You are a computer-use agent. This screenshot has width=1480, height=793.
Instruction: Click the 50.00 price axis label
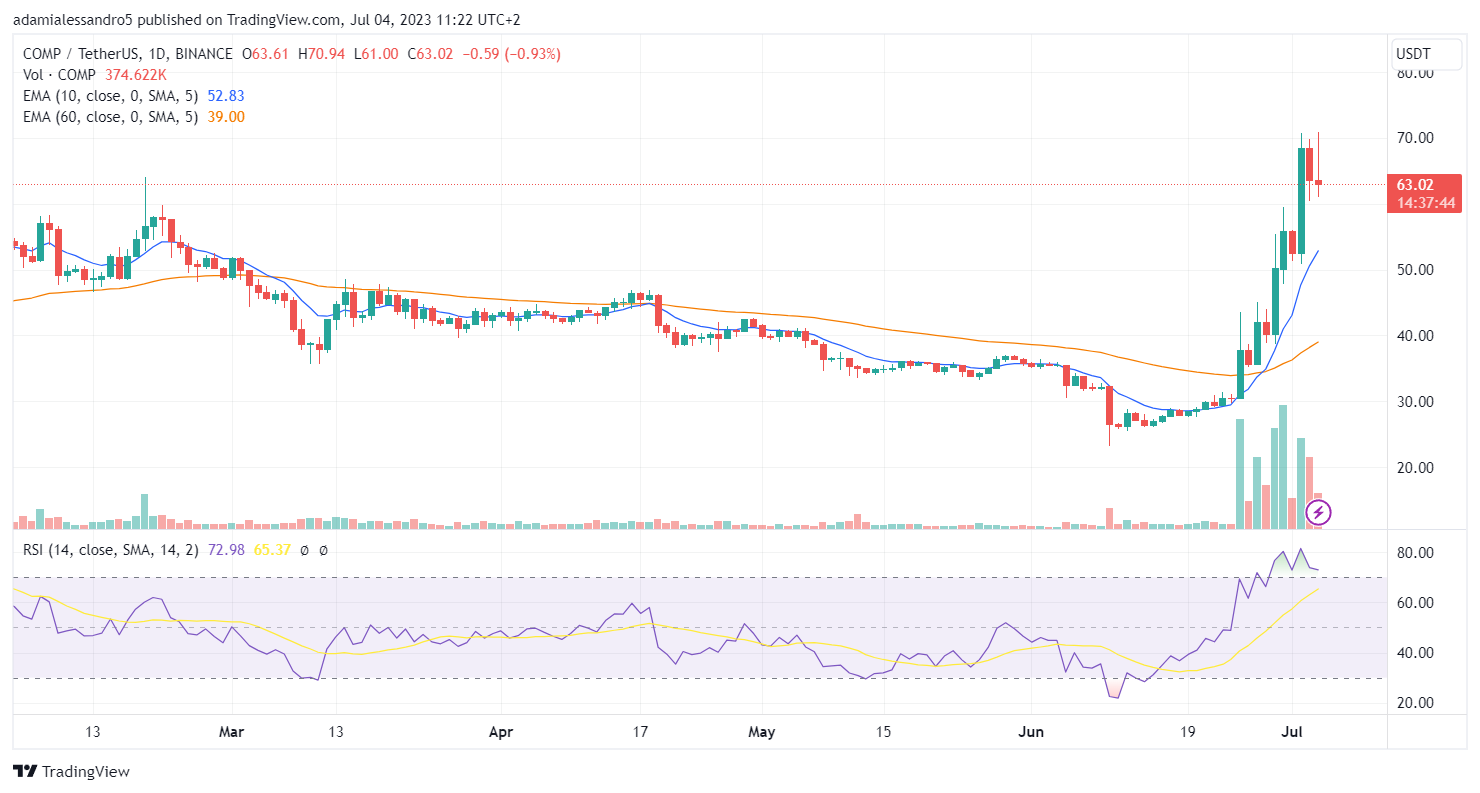(x=1416, y=270)
